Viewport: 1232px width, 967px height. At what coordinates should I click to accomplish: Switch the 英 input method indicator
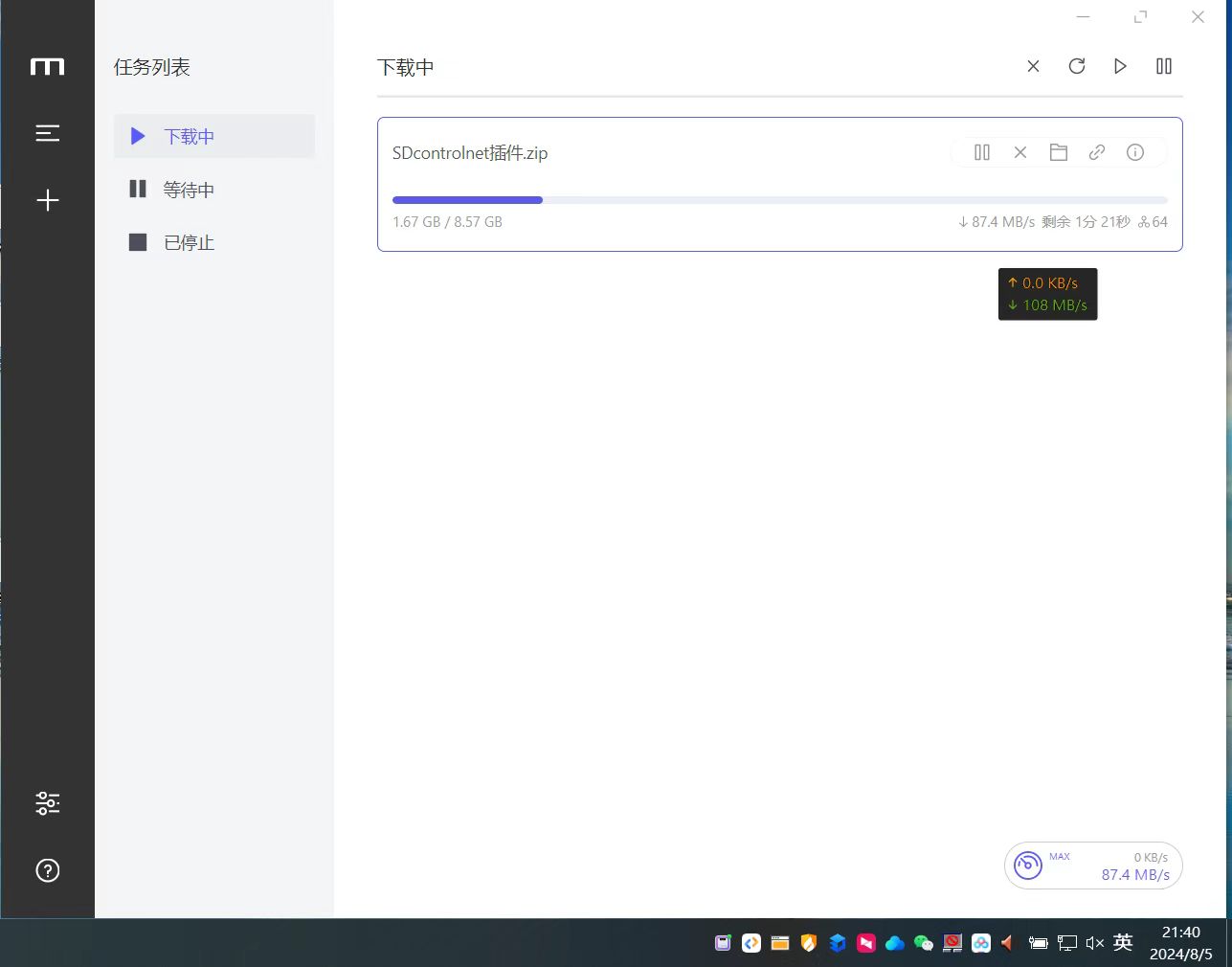click(x=1124, y=942)
